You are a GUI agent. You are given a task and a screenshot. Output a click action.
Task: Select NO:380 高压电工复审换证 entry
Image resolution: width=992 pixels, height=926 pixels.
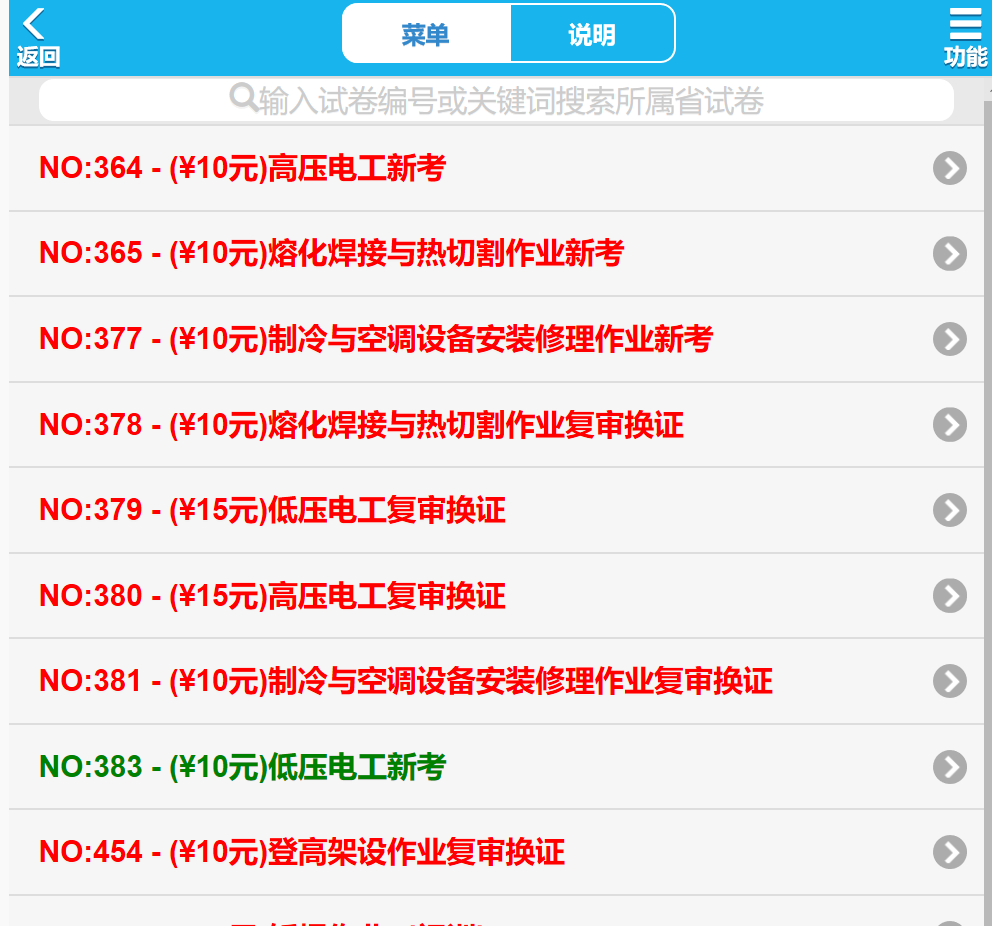[272, 597]
